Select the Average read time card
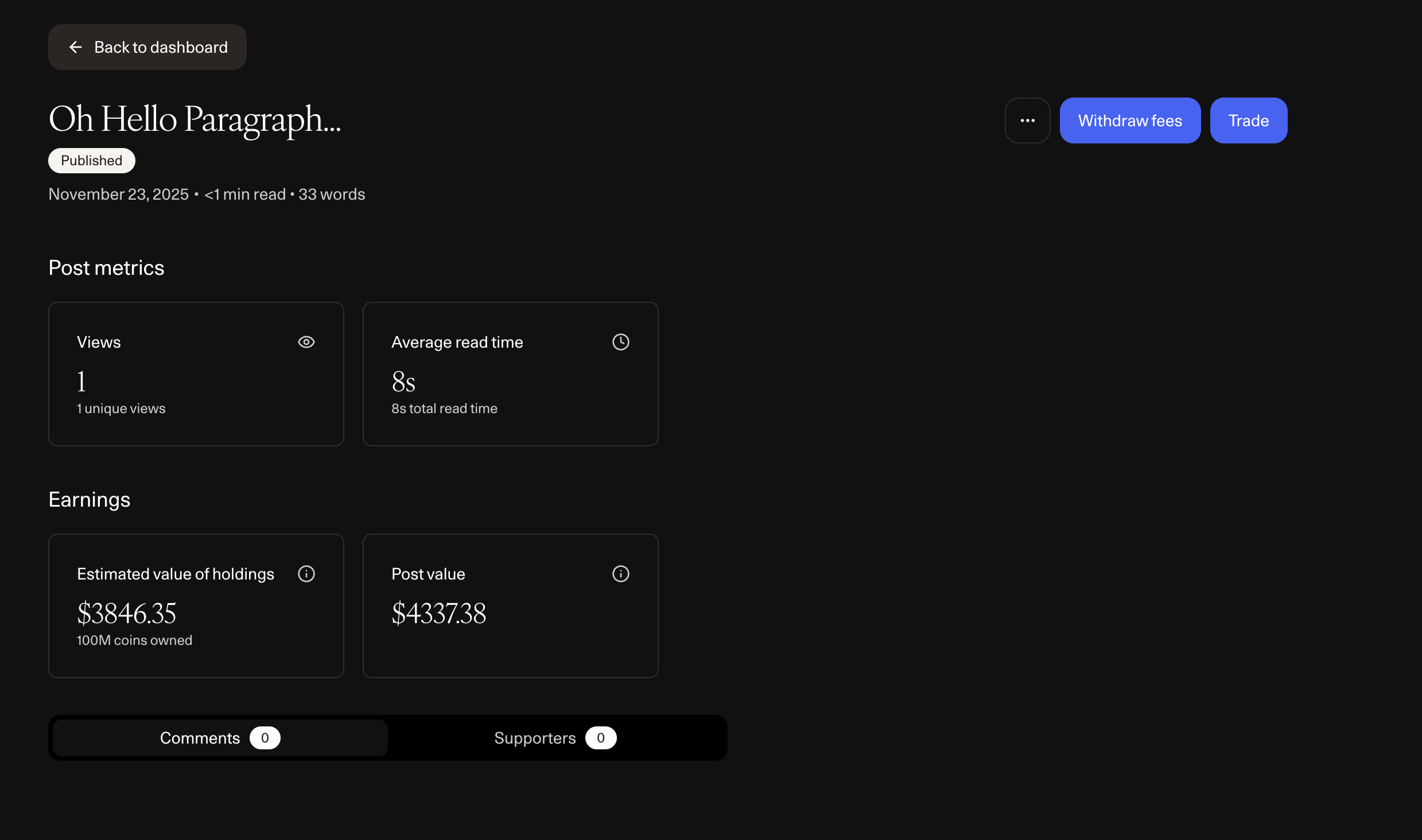Screen dimensions: 1422x840 [510, 374]
